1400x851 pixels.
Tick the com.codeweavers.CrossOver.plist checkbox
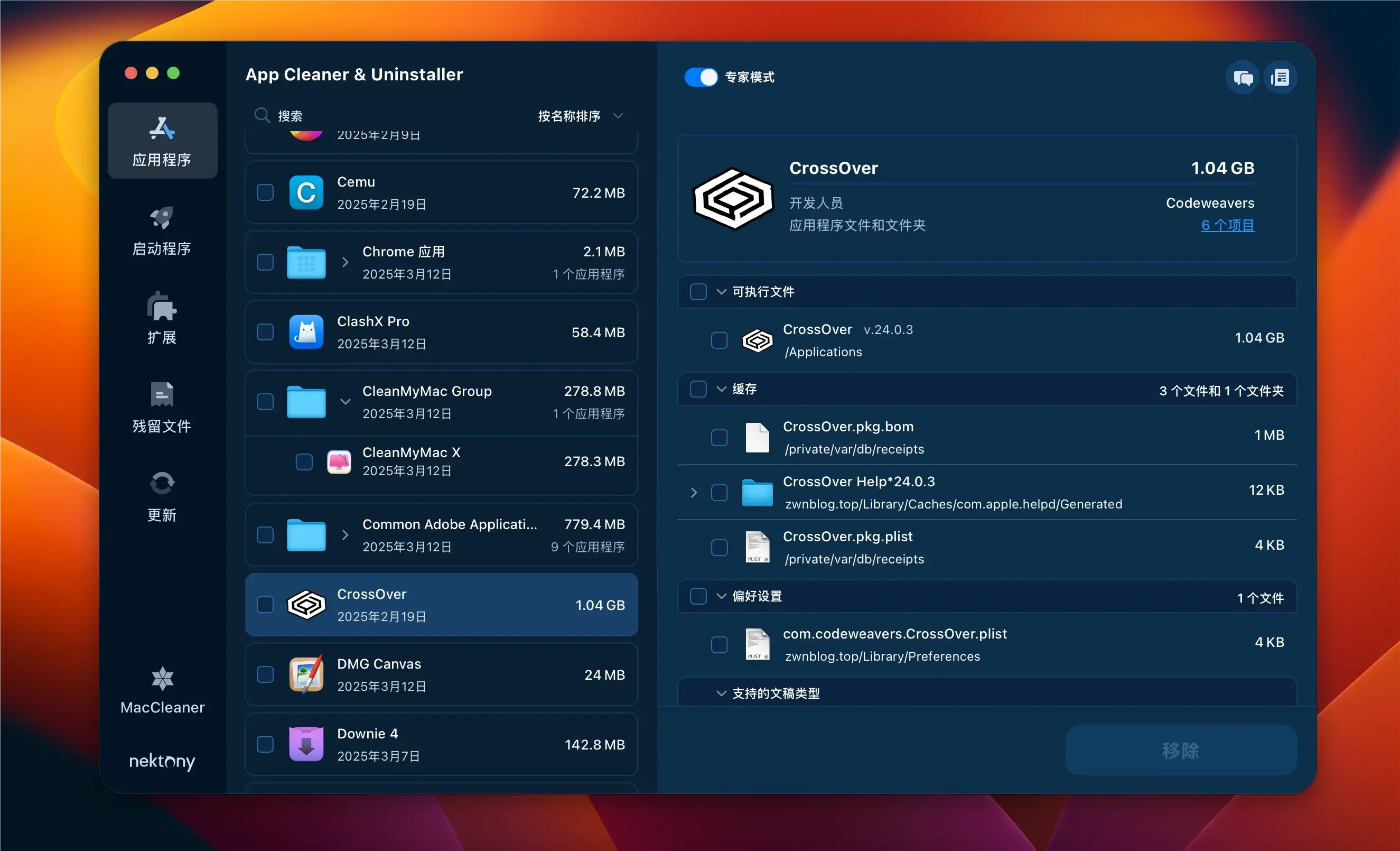pyautogui.click(x=720, y=645)
